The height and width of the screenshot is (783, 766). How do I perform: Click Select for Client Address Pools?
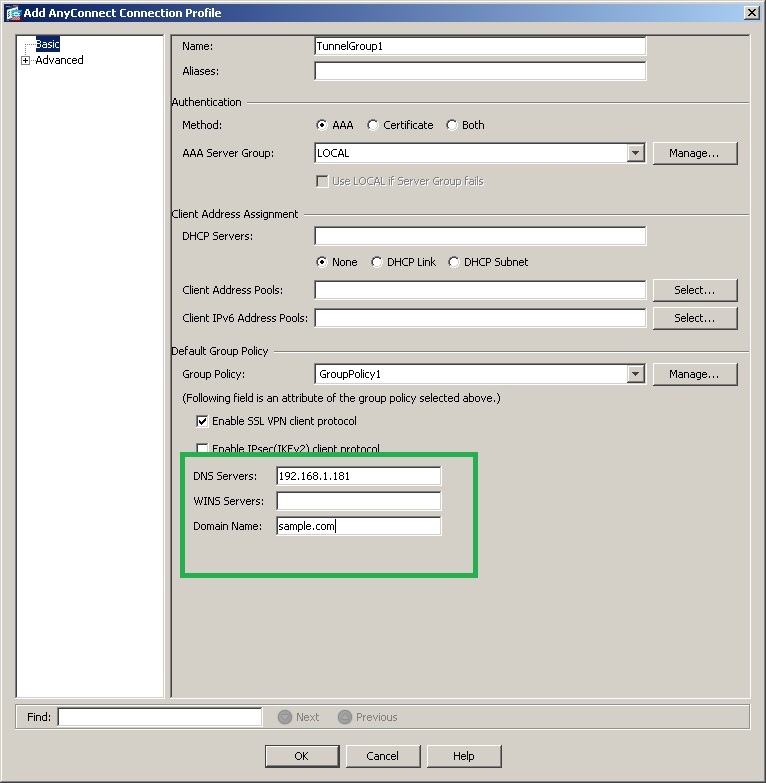695,290
